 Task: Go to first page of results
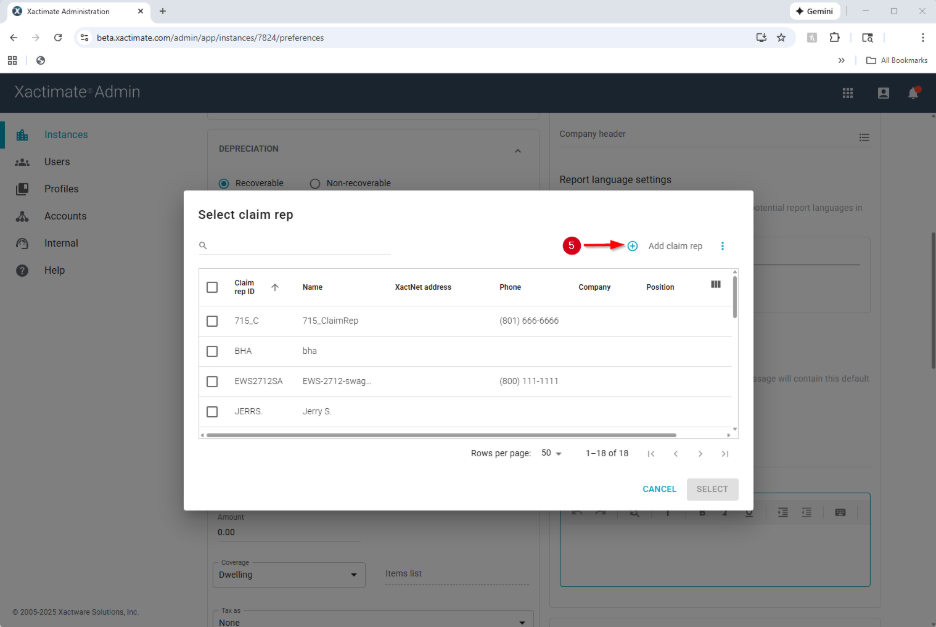651,454
